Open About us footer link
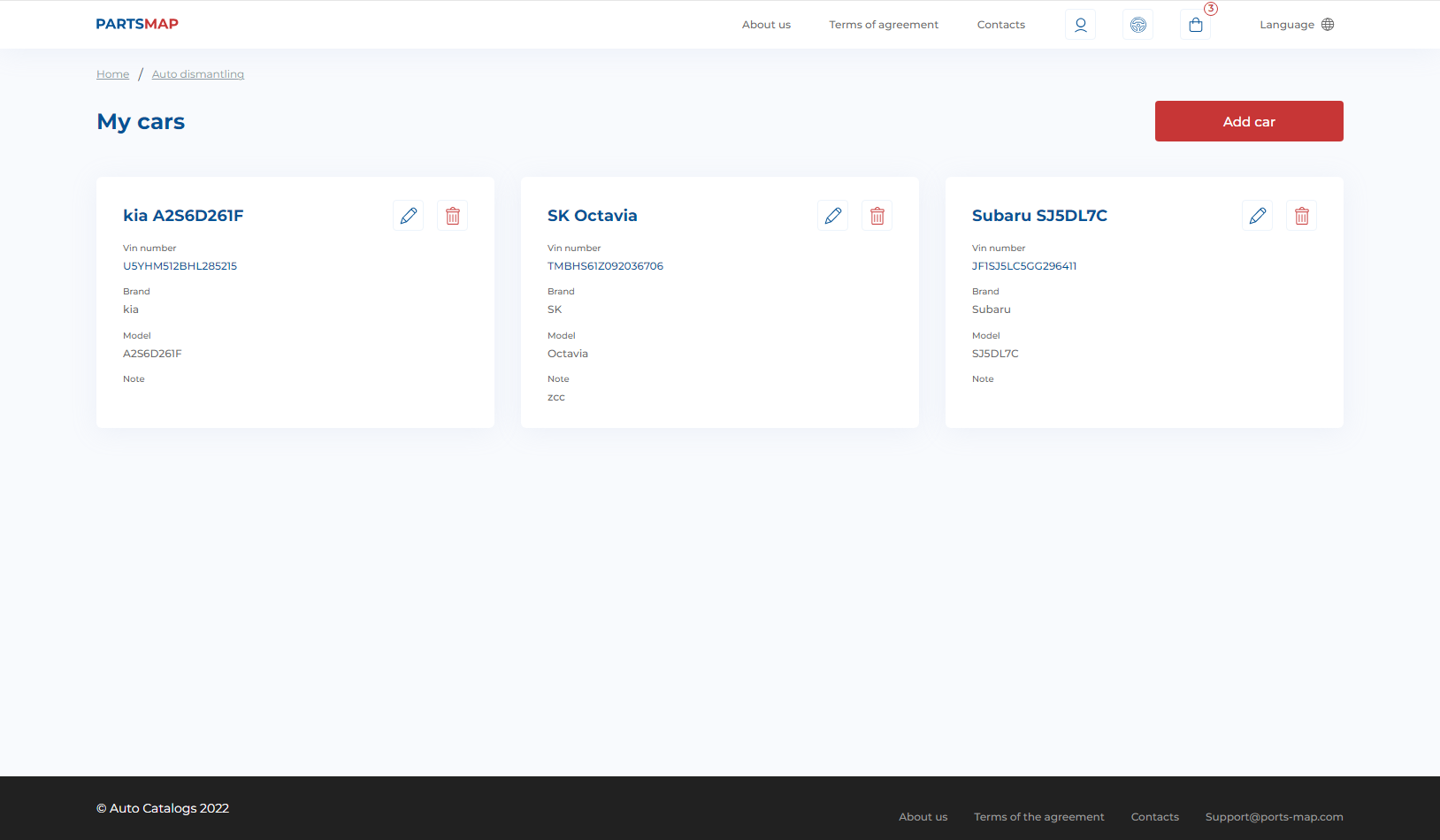 (x=923, y=817)
